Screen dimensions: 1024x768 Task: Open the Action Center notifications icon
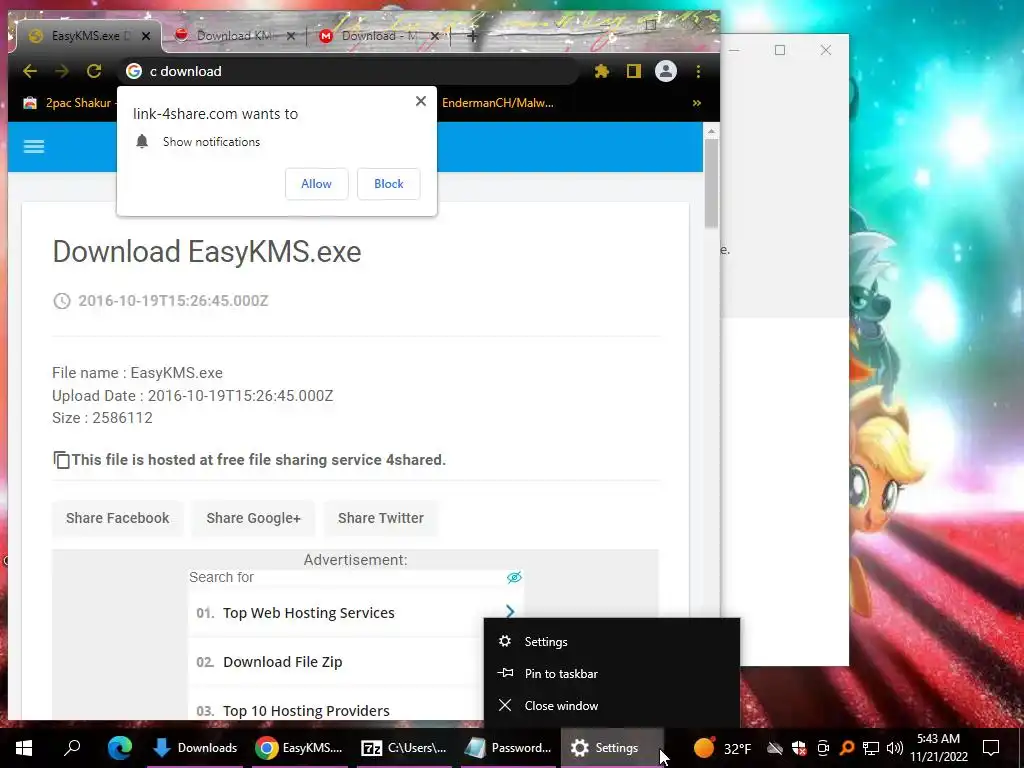click(x=991, y=748)
